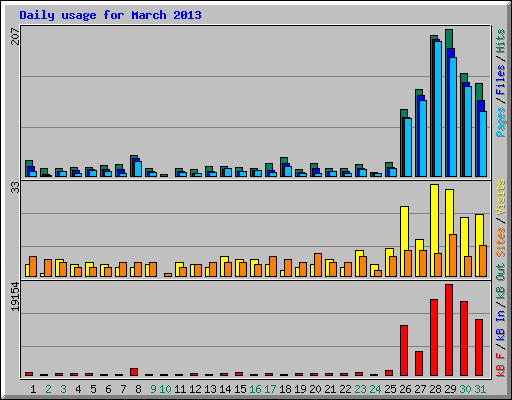Click the red kB bar for day 28
The image size is (512, 400).
434,337
